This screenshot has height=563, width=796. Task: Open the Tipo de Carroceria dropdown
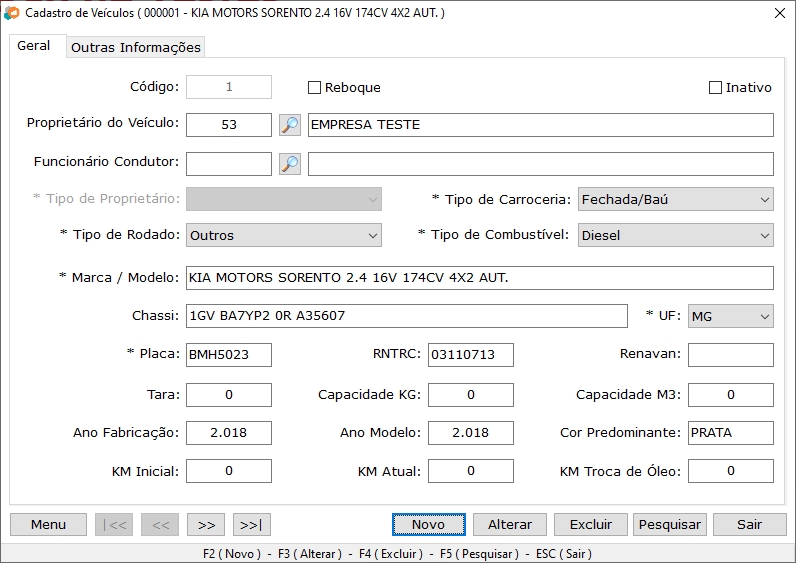675,200
